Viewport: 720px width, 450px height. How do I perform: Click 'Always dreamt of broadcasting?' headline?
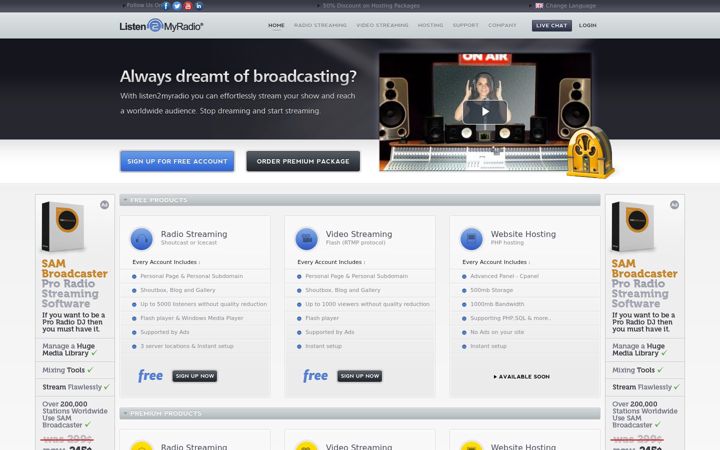tap(238, 76)
